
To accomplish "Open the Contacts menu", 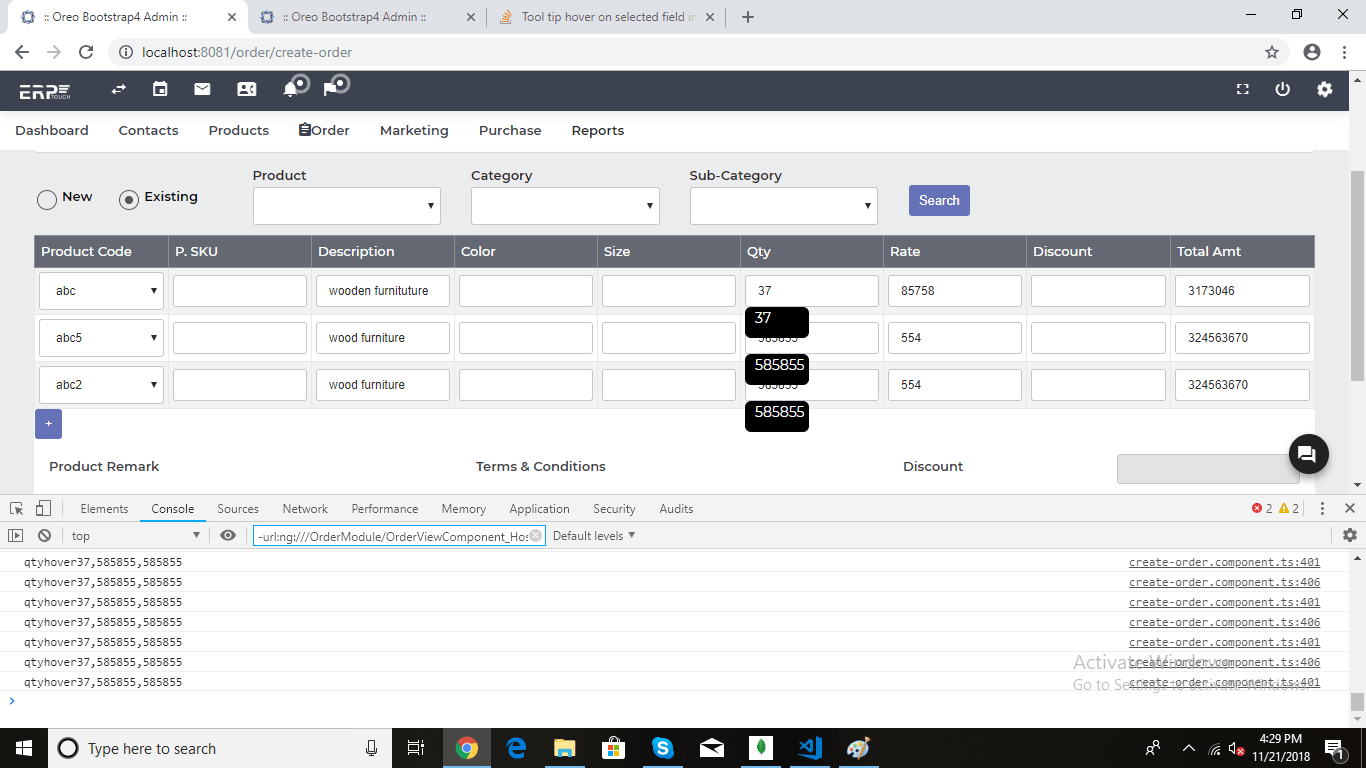I will (148, 131).
